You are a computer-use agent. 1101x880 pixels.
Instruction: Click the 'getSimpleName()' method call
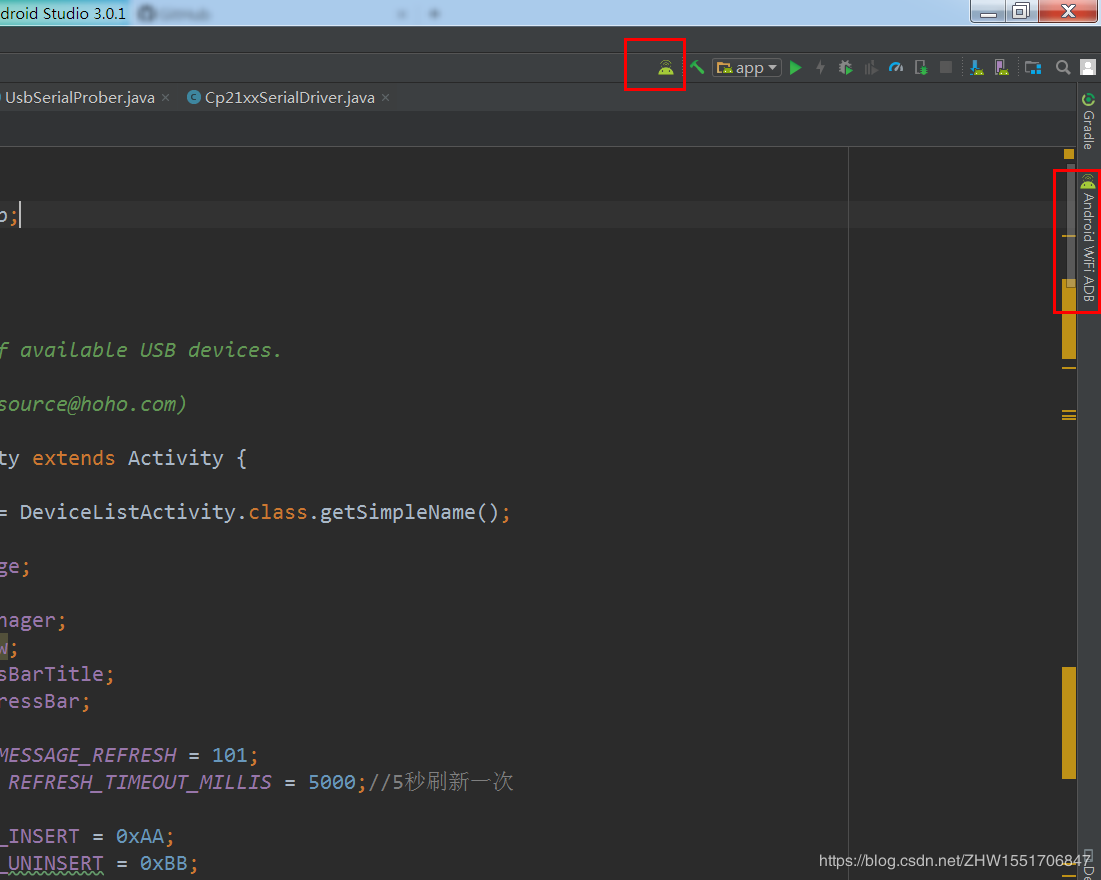pos(409,512)
